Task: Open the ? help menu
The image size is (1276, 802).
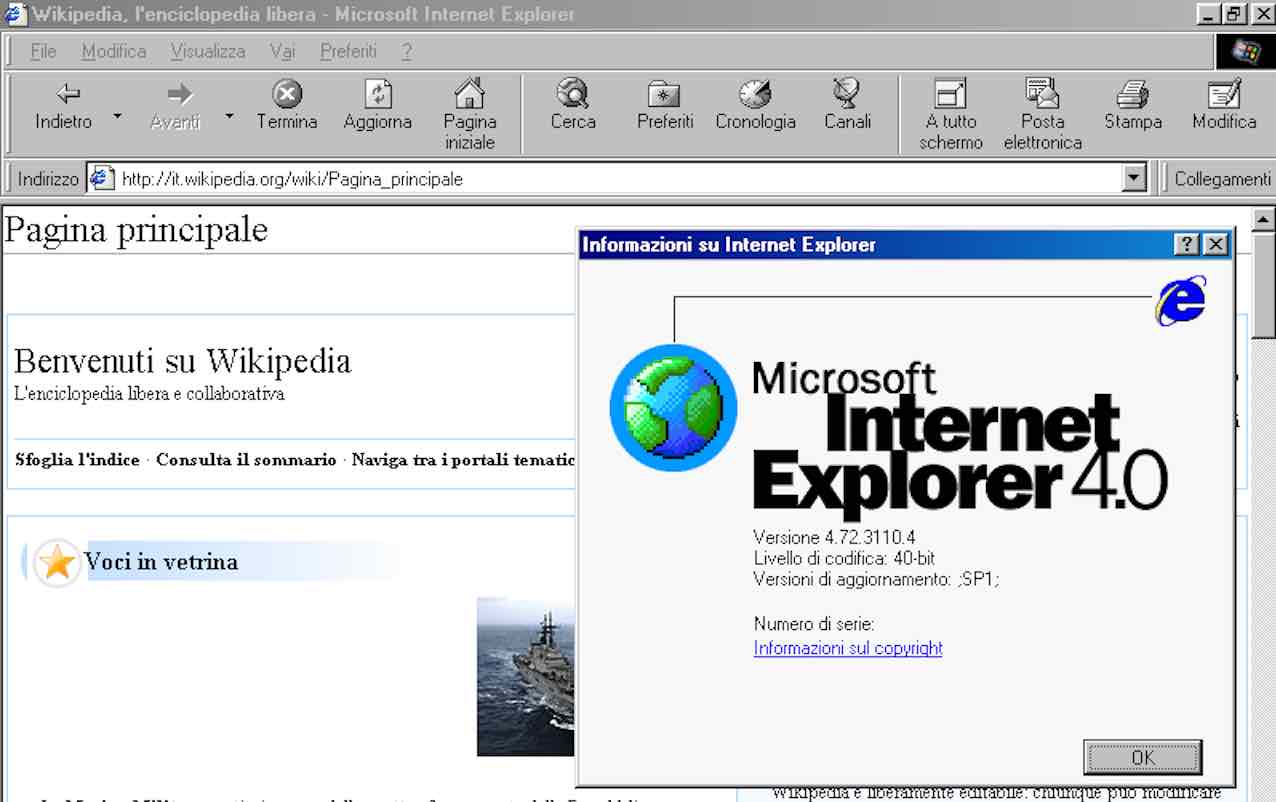Action: [407, 51]
